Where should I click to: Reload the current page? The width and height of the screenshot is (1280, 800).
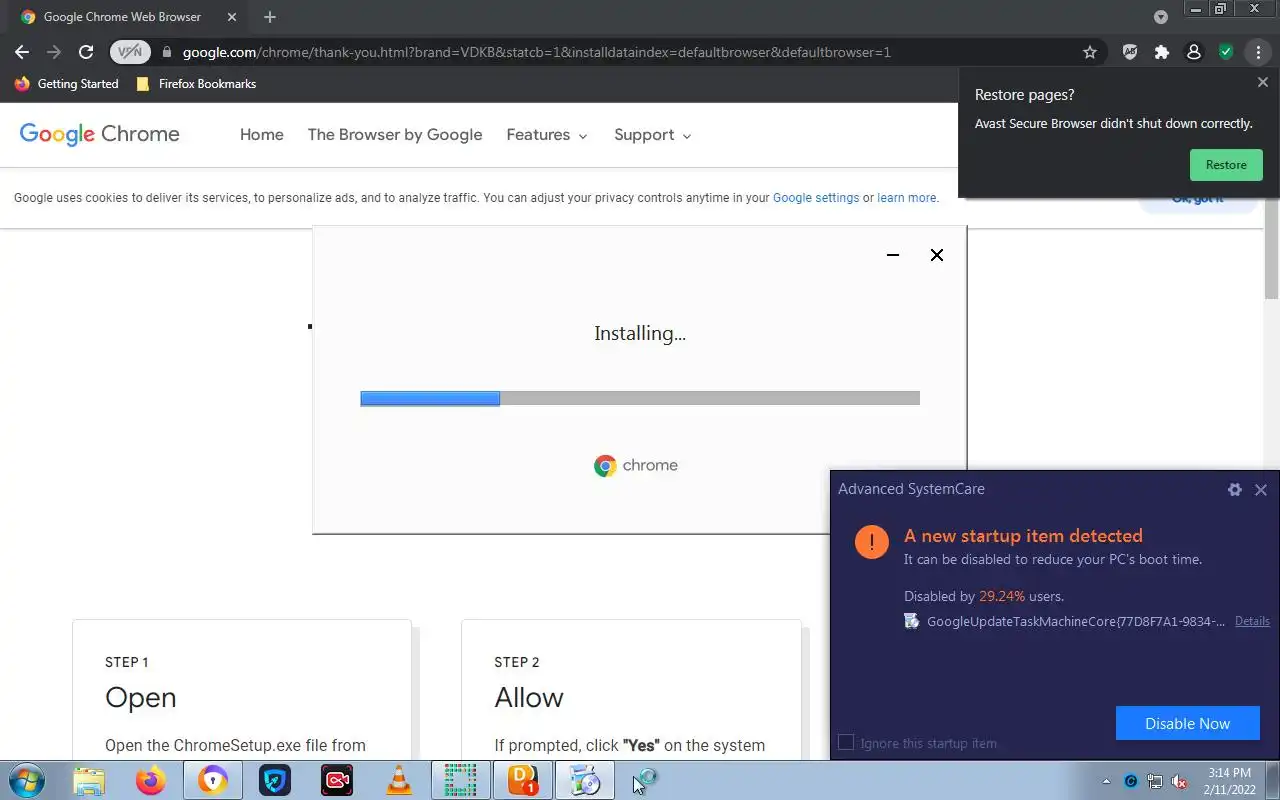coord(86,52)
